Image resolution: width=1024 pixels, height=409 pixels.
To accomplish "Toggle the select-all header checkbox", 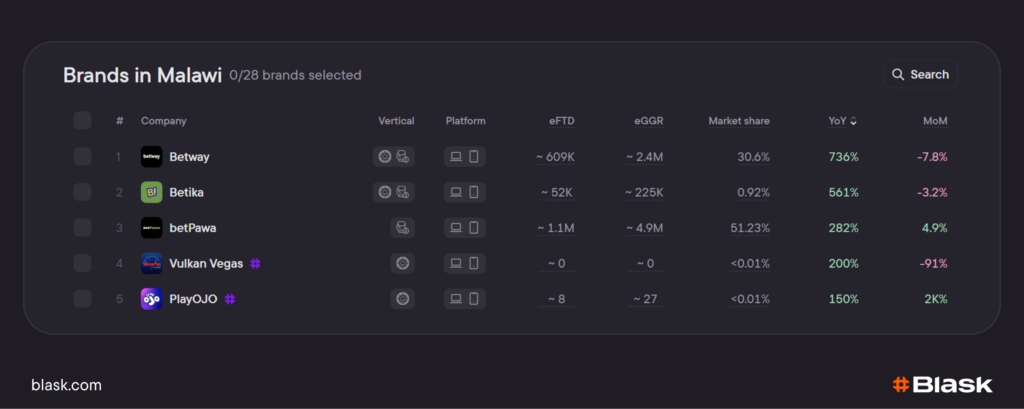I will point(82,121).
